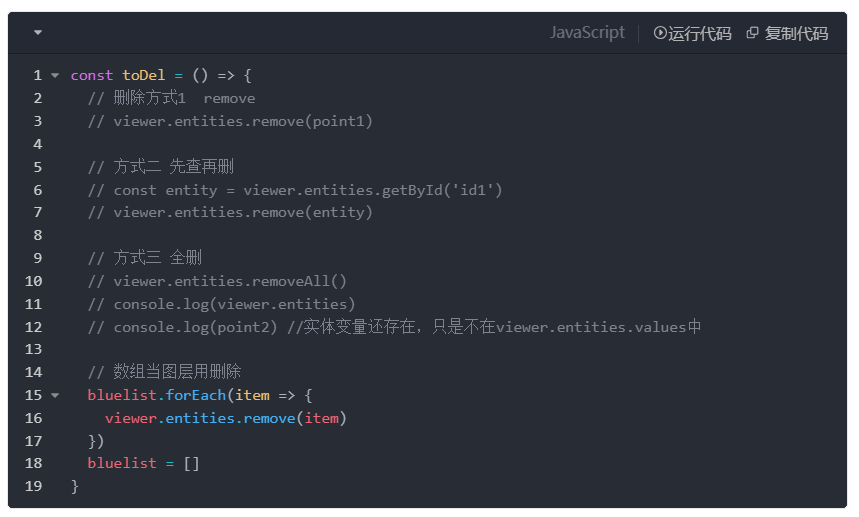Place cursor on viewer.entities.removeAll() comment
The width and height of the screenshot is (859, 517).
click(x=217, y=281)
